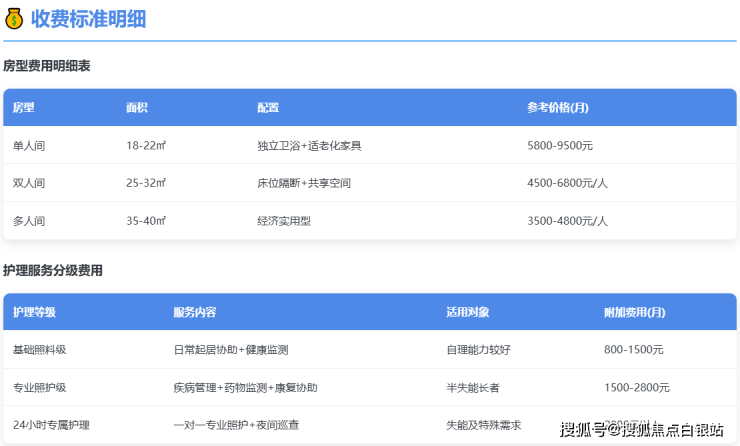Click the 护理服务分级费用 section heading

tap(53, 270)
